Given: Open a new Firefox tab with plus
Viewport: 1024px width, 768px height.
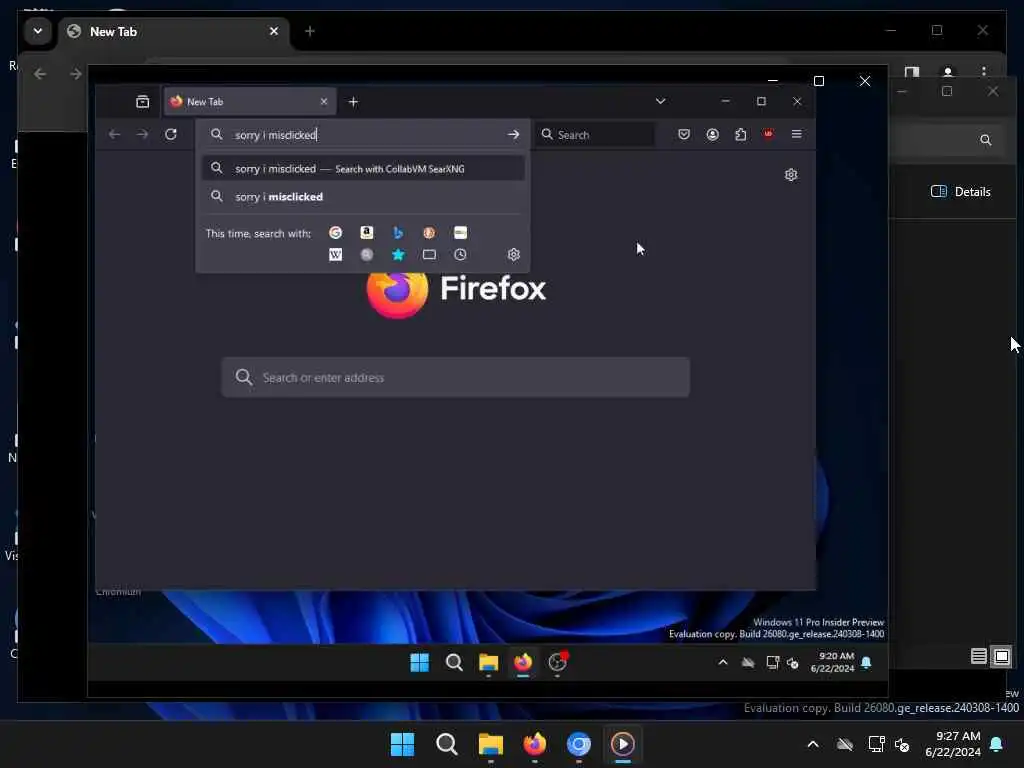Looking at the screenshot, I should (353, 101).
